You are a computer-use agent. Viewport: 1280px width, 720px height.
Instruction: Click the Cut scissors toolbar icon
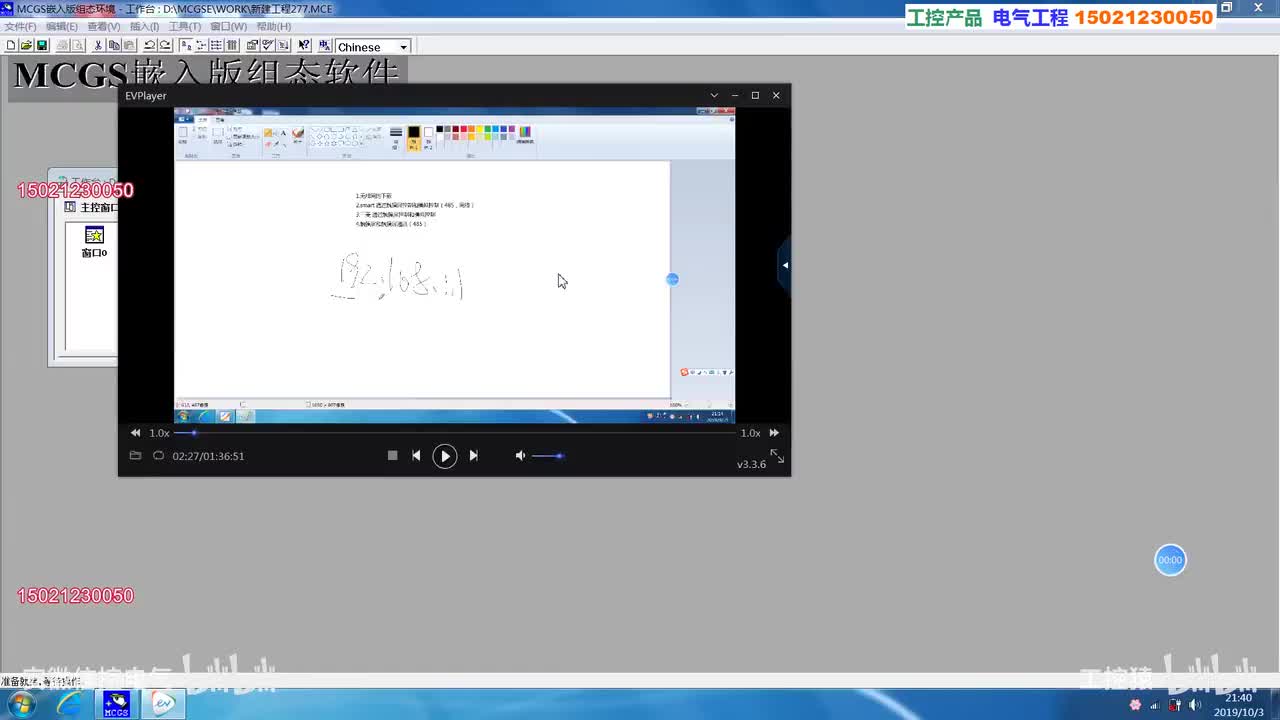98,46
